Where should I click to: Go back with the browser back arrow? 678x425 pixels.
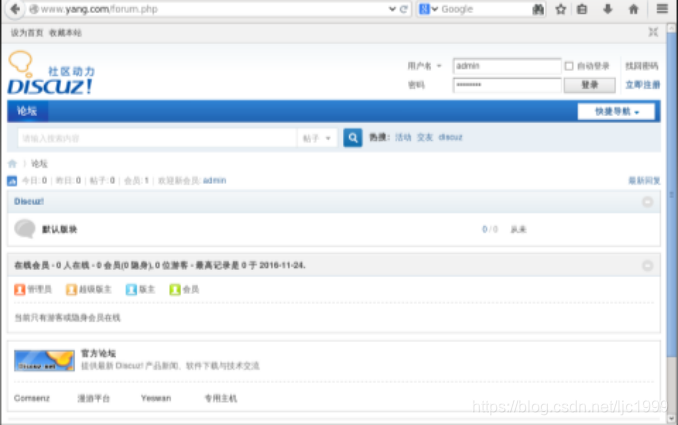point(15,9)
